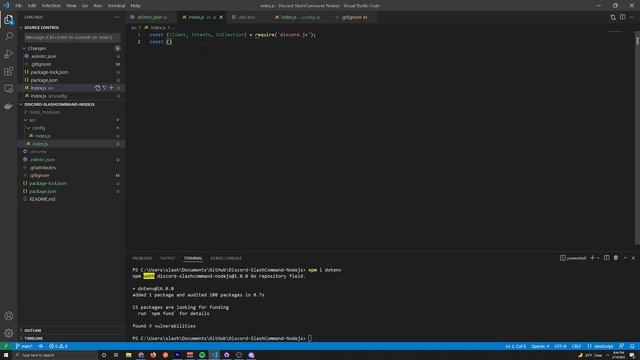Screen dimensions: 640x360
Task: Open the Search view in activity bar
Action: click(x=9, y=37)
